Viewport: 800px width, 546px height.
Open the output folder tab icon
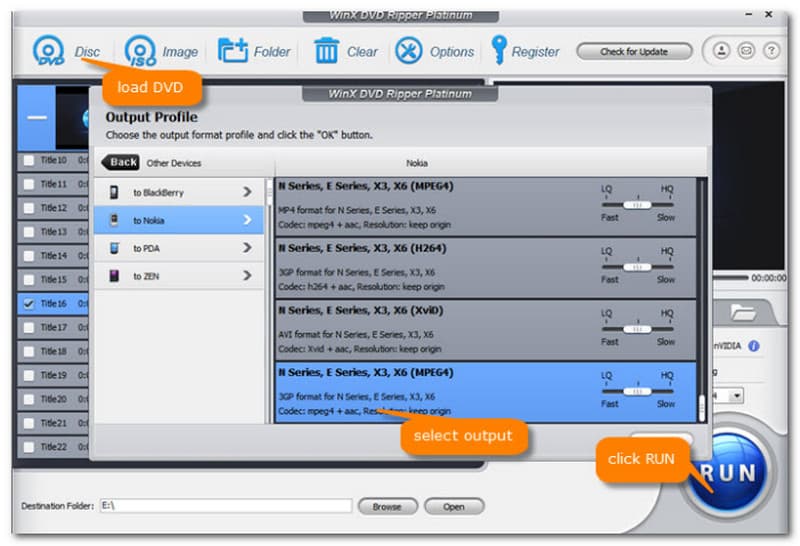(x=743, y=311)
